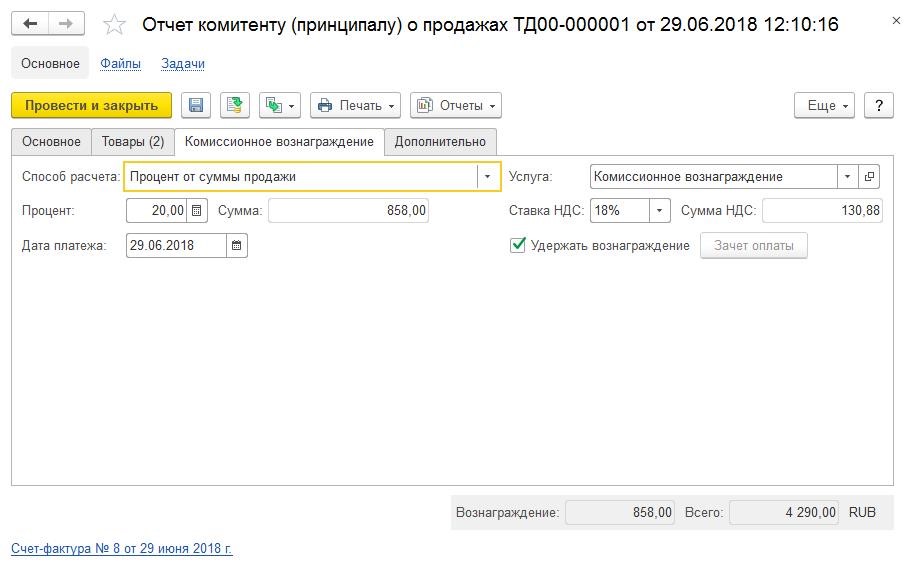This screenshot has height=569, width=911.
Task: Add document to favorites with star icon
Action: (x=114, y=24)
